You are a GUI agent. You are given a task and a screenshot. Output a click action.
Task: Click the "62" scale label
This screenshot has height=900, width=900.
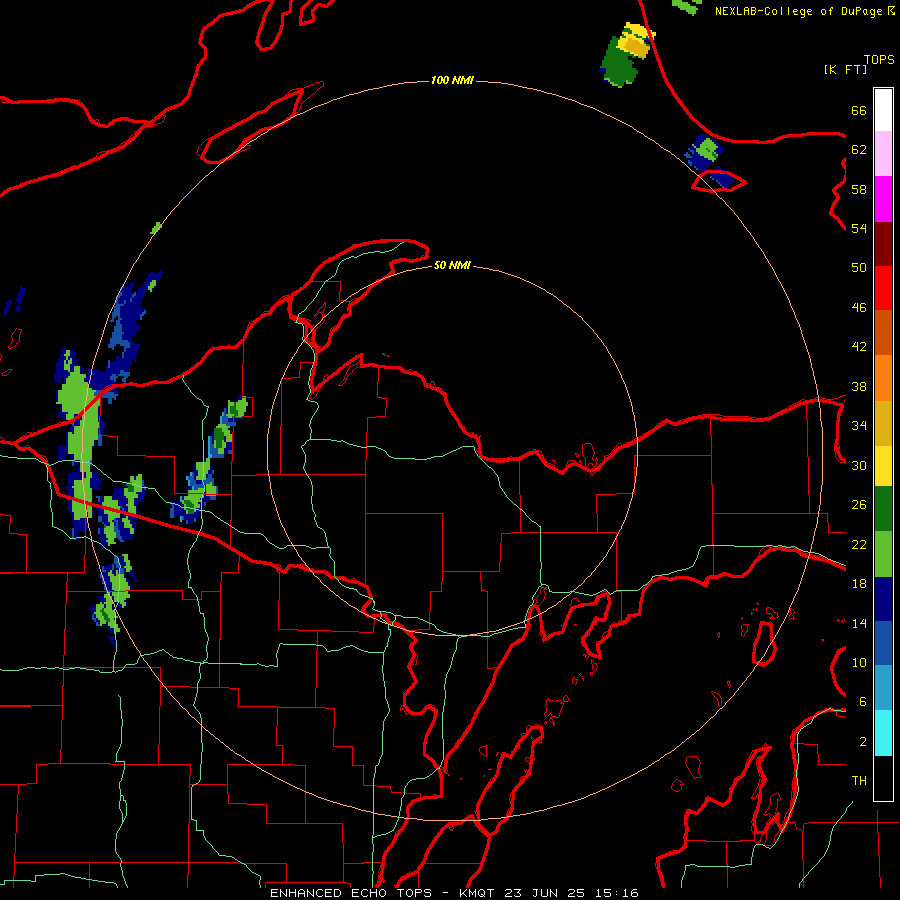(x=859, y=150)
